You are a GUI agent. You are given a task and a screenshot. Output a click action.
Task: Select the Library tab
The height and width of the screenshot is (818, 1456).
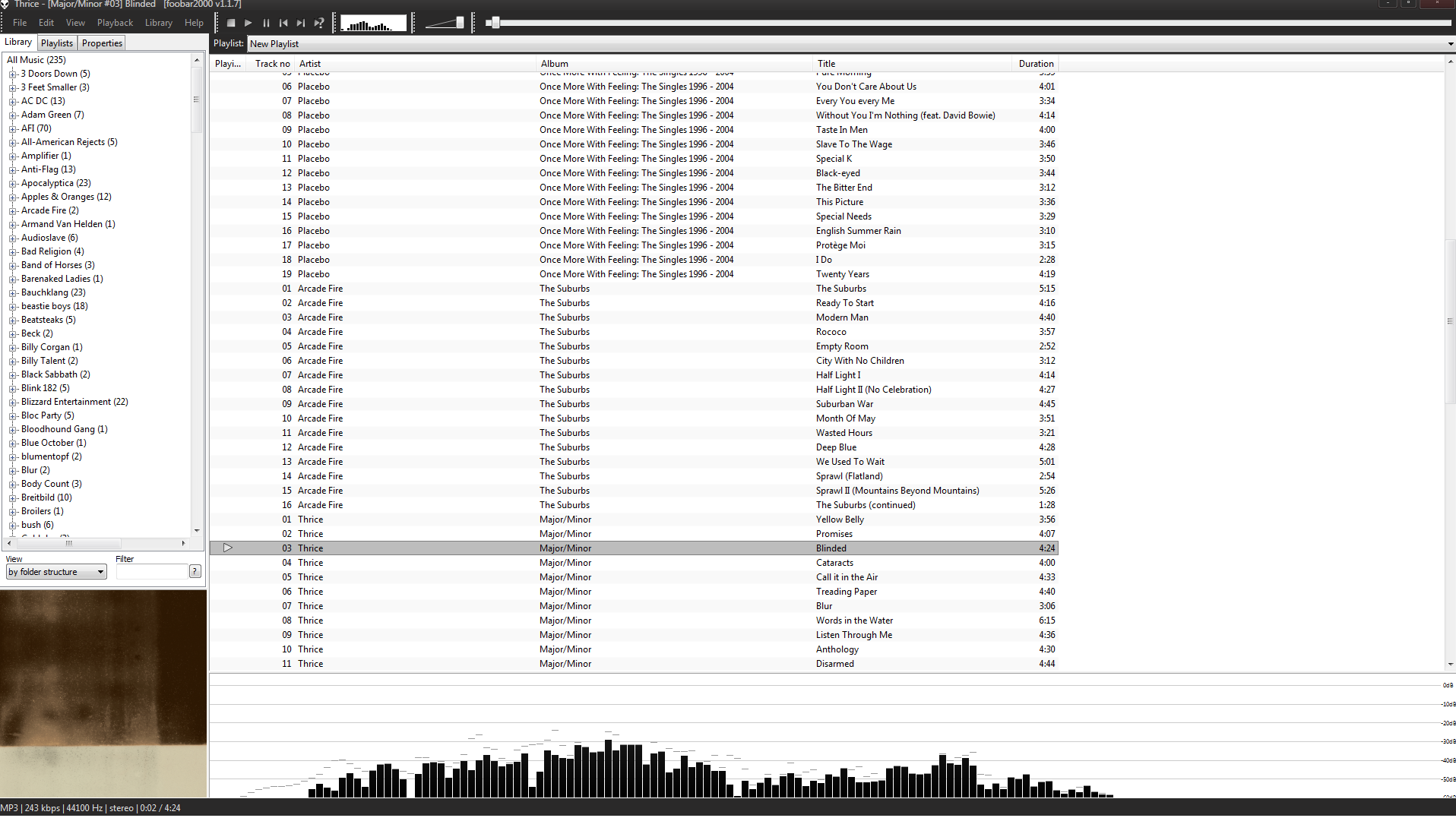[x=18, y=43]
